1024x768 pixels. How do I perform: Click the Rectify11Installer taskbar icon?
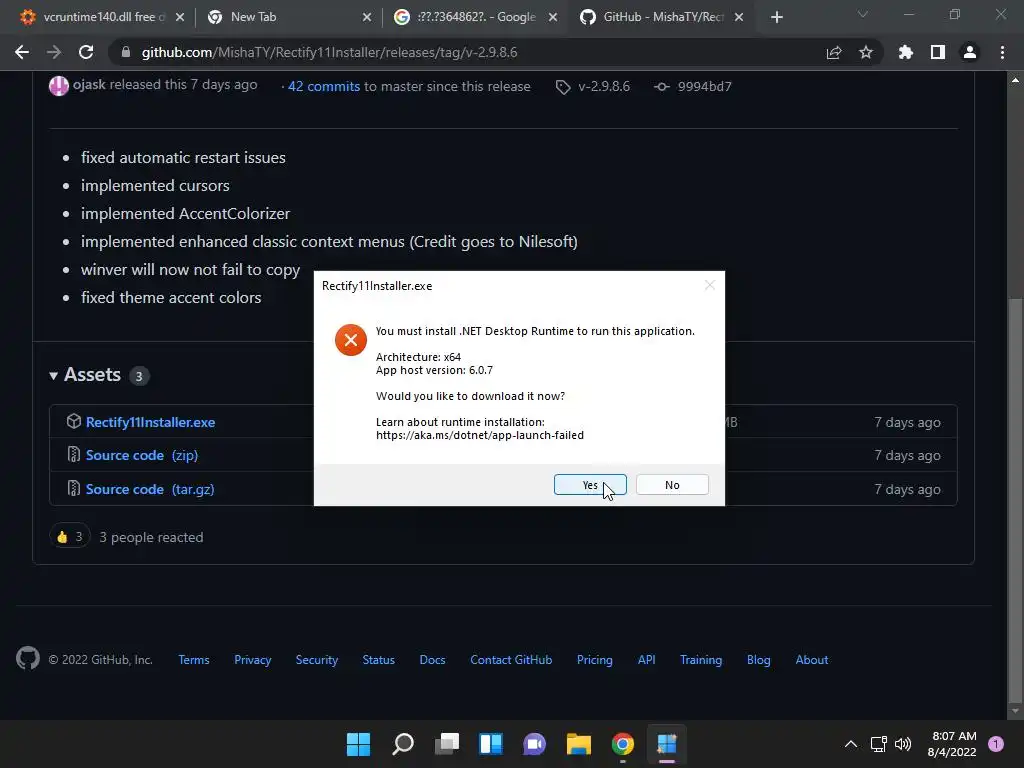click(667, 744)
